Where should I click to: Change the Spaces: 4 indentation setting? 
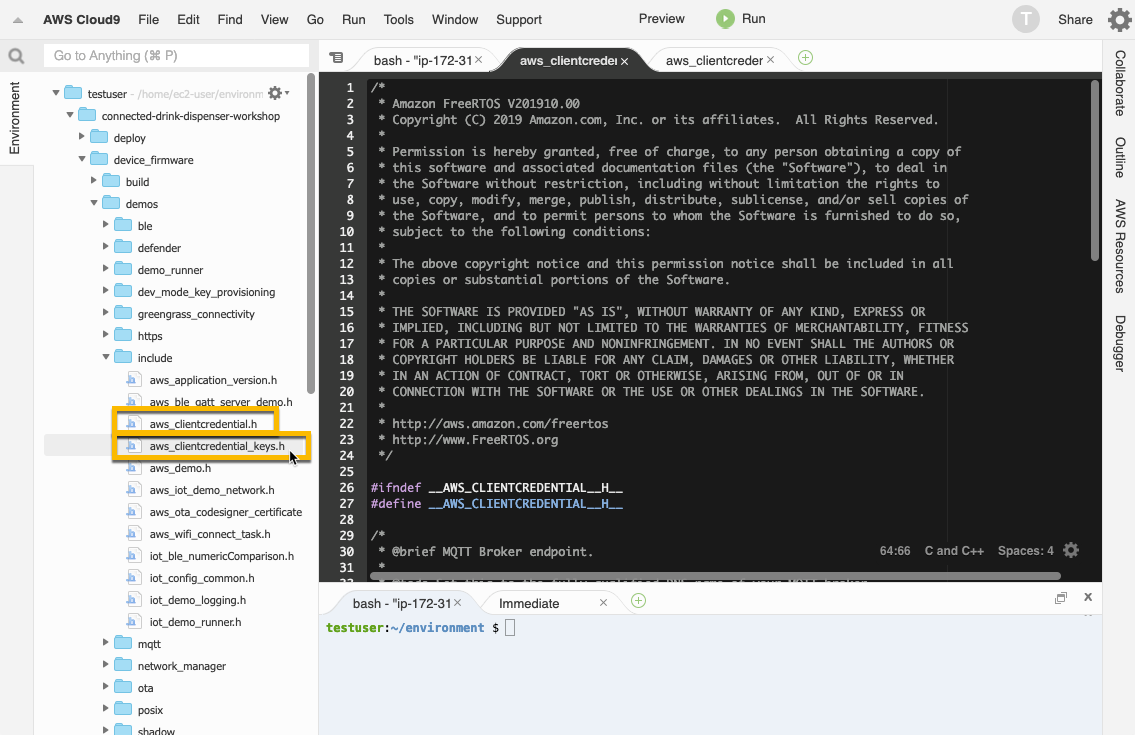point(1025,551)
